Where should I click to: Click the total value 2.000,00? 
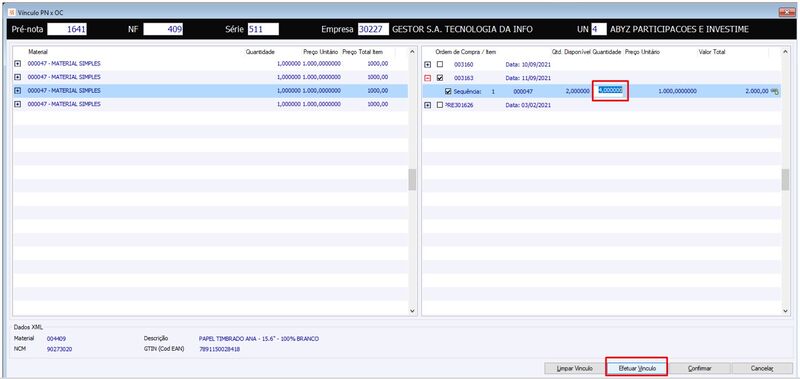[x=757, y=91]
